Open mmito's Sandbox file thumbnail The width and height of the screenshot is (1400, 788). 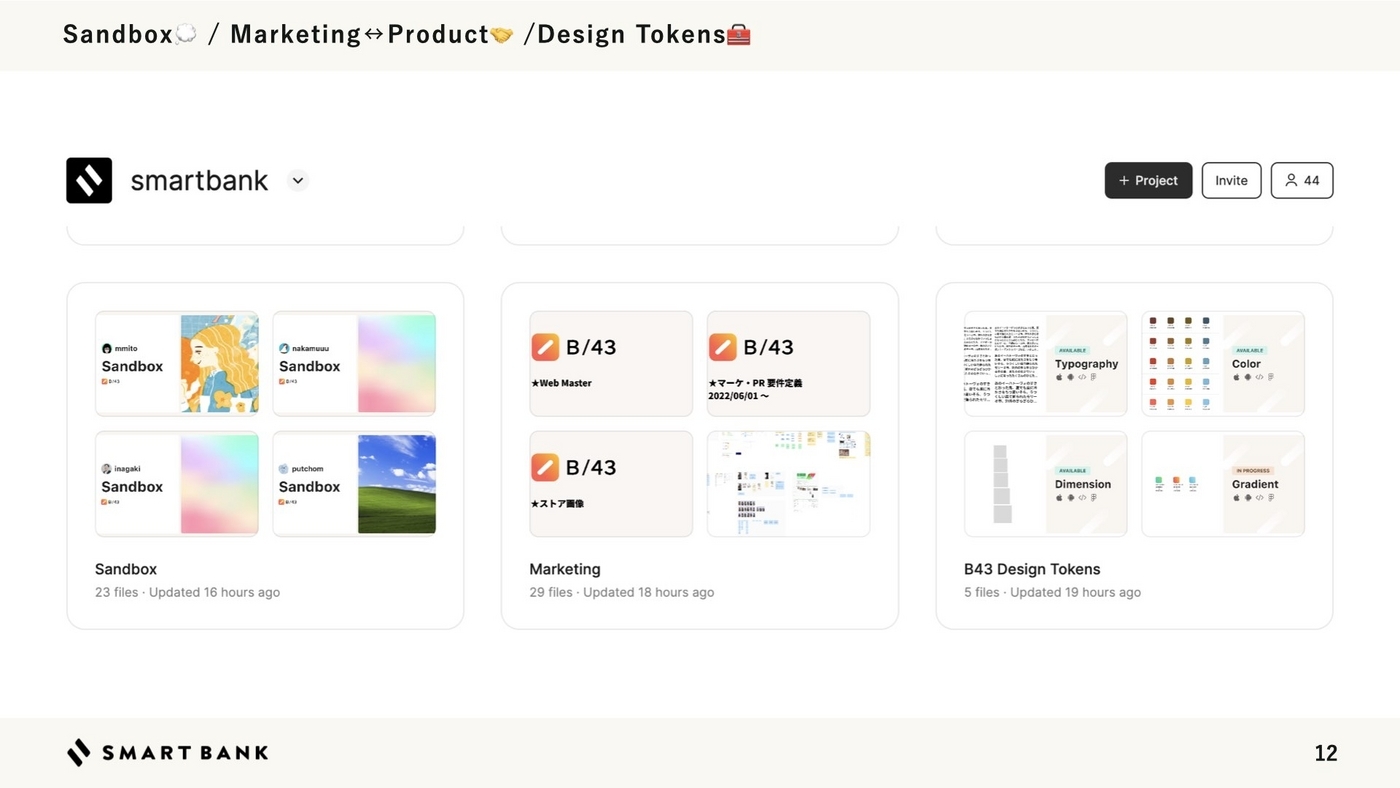point(177,363)
